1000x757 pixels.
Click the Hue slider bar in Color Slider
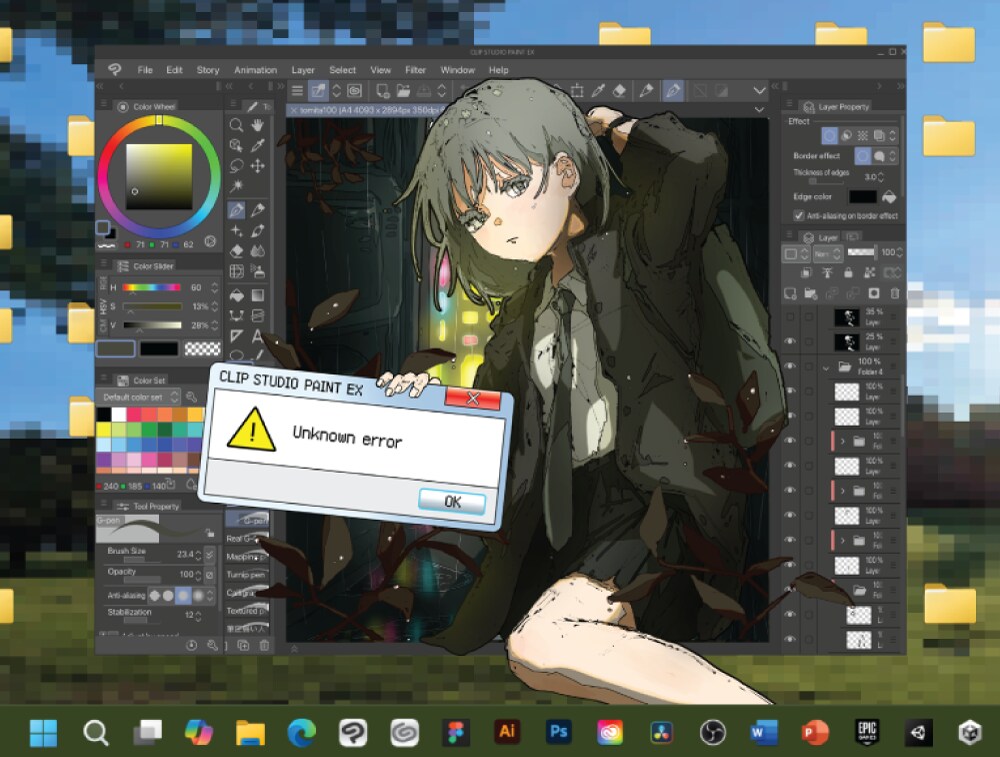click(x=152, y=288)
